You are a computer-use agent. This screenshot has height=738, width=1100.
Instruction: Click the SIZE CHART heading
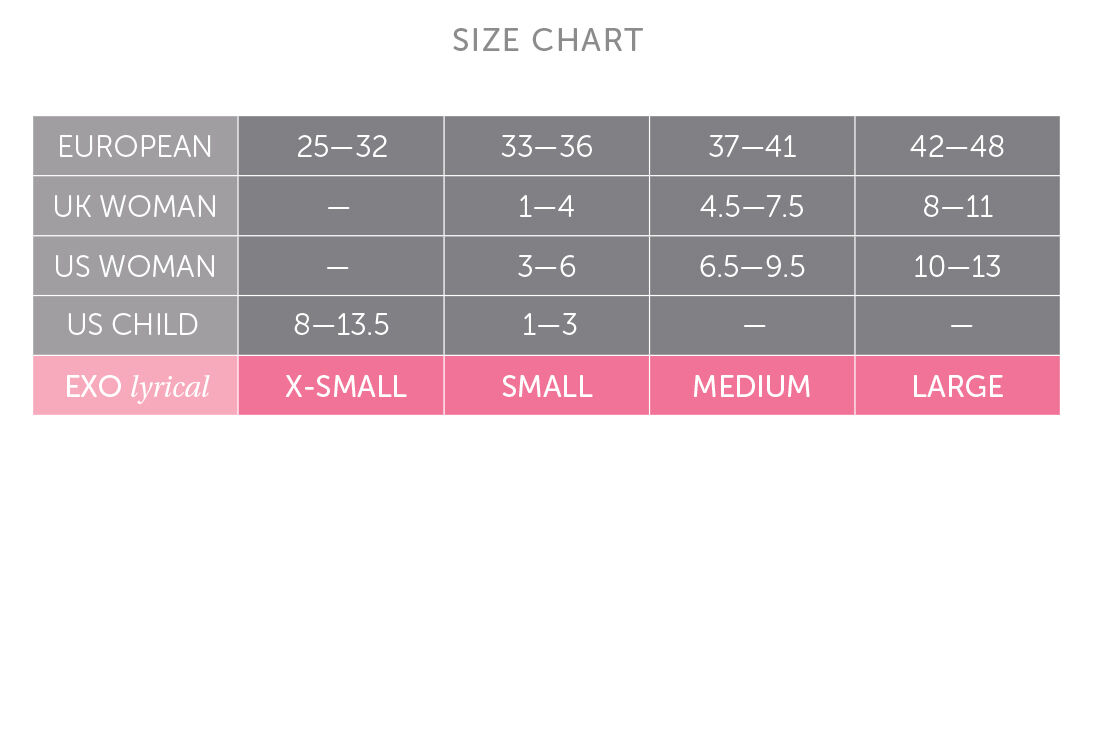click(x=548, y=41)
